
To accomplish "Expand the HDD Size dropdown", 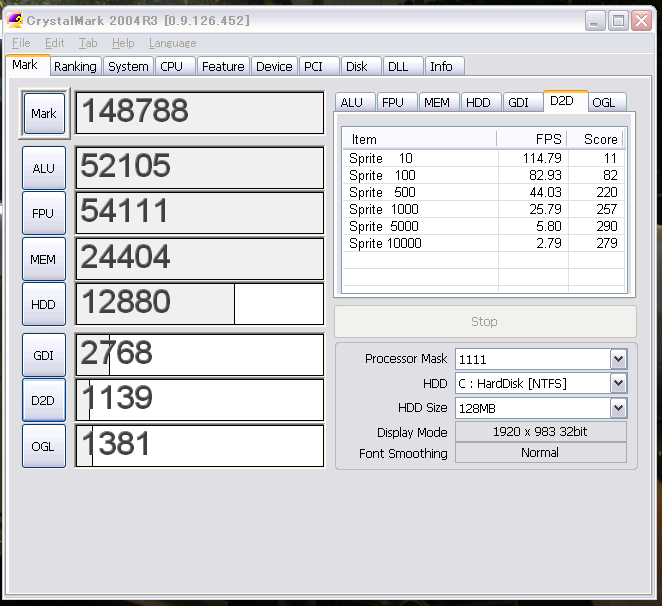I will point(618,408).
